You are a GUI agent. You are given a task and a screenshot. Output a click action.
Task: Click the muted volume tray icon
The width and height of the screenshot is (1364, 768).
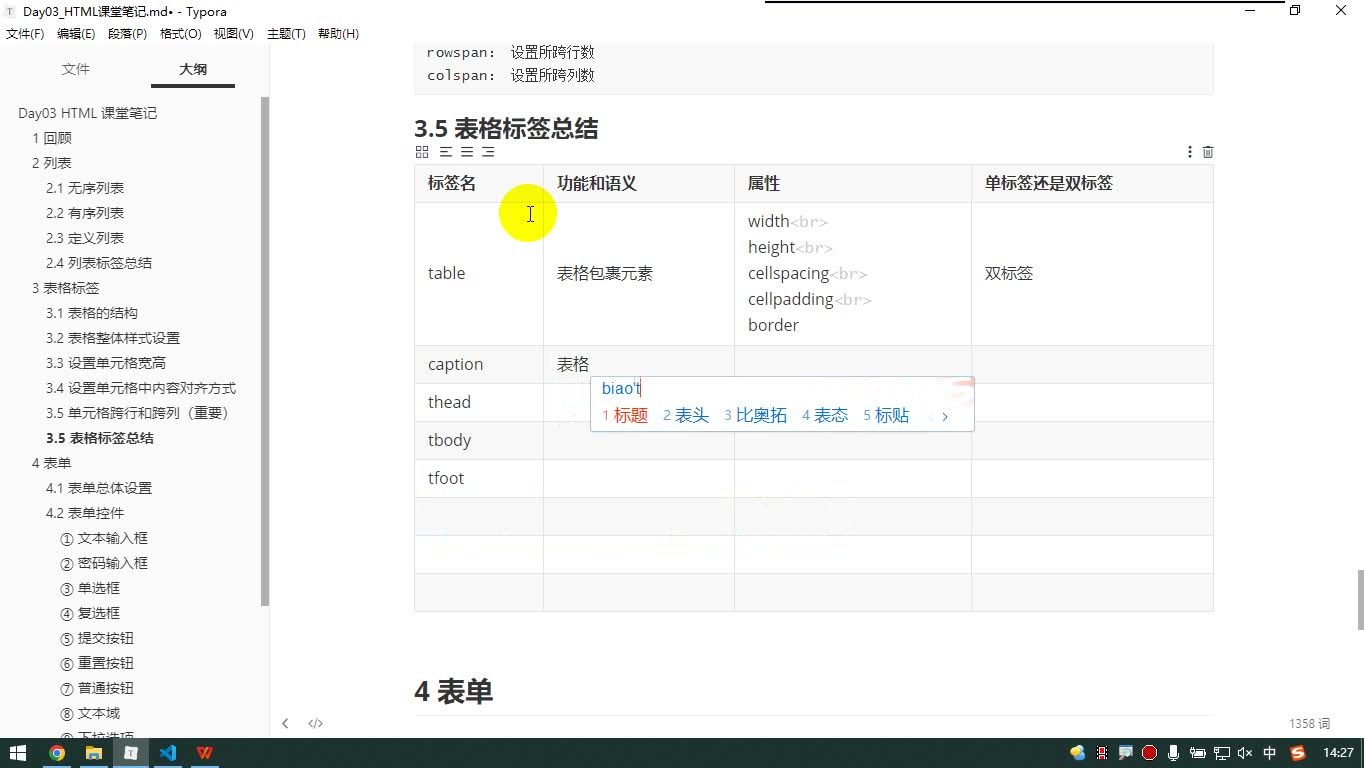pos(1245,753)
